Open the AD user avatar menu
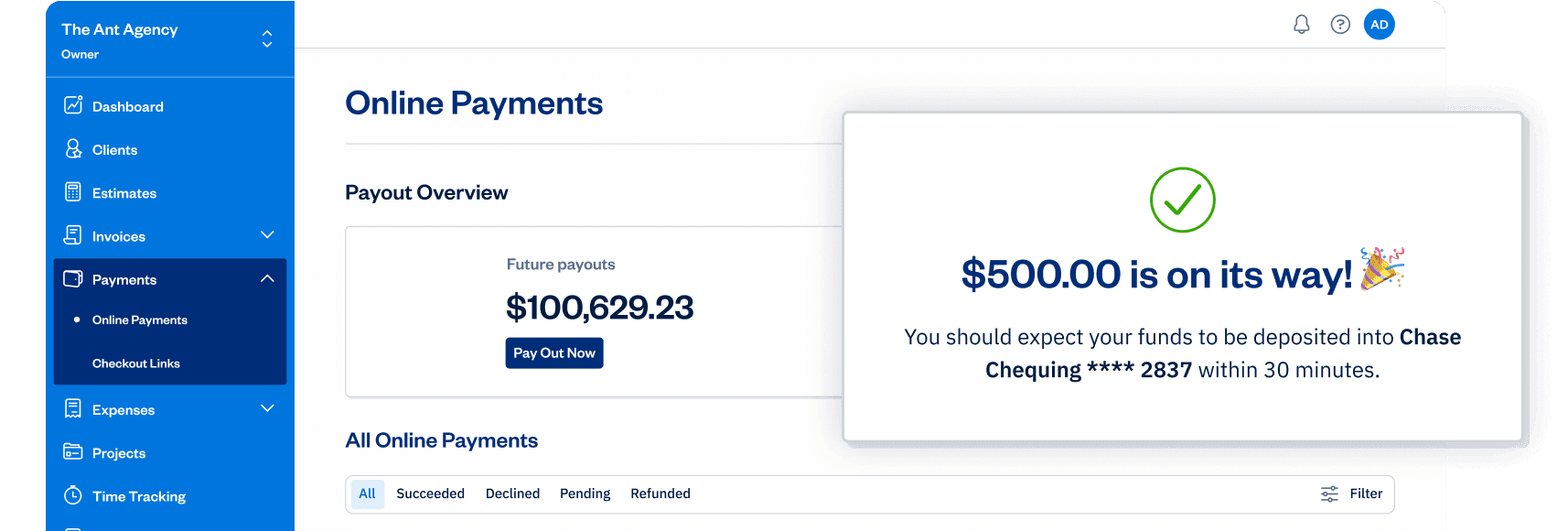 [1379, 25]
